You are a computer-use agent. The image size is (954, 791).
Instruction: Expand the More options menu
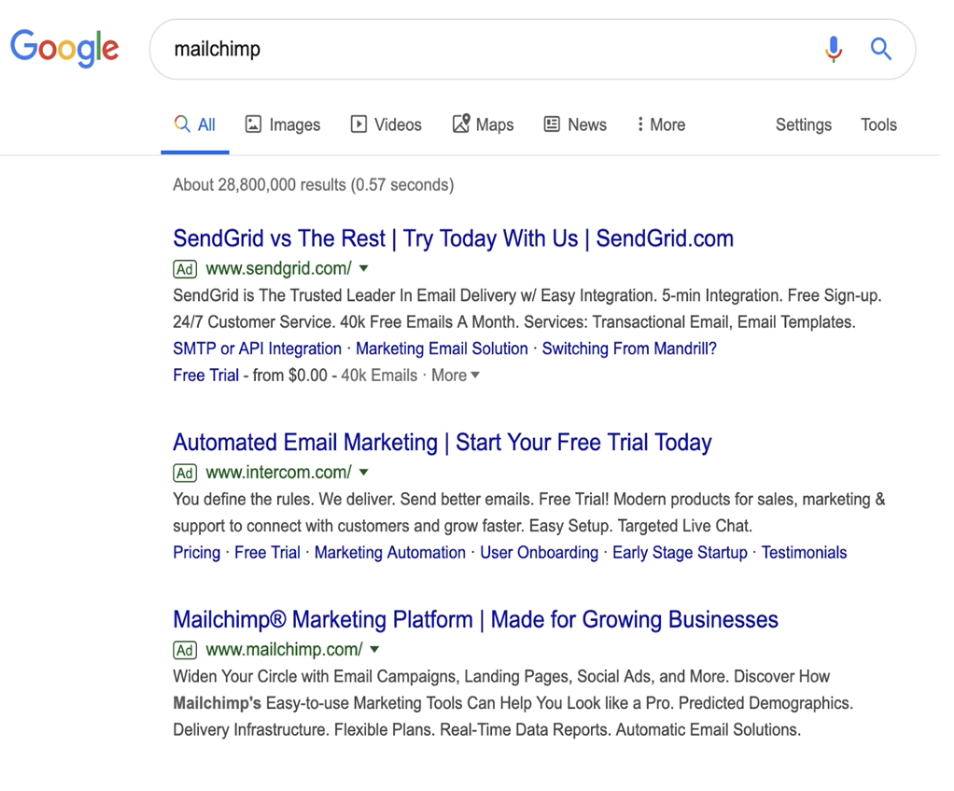(x=661, y=125)
